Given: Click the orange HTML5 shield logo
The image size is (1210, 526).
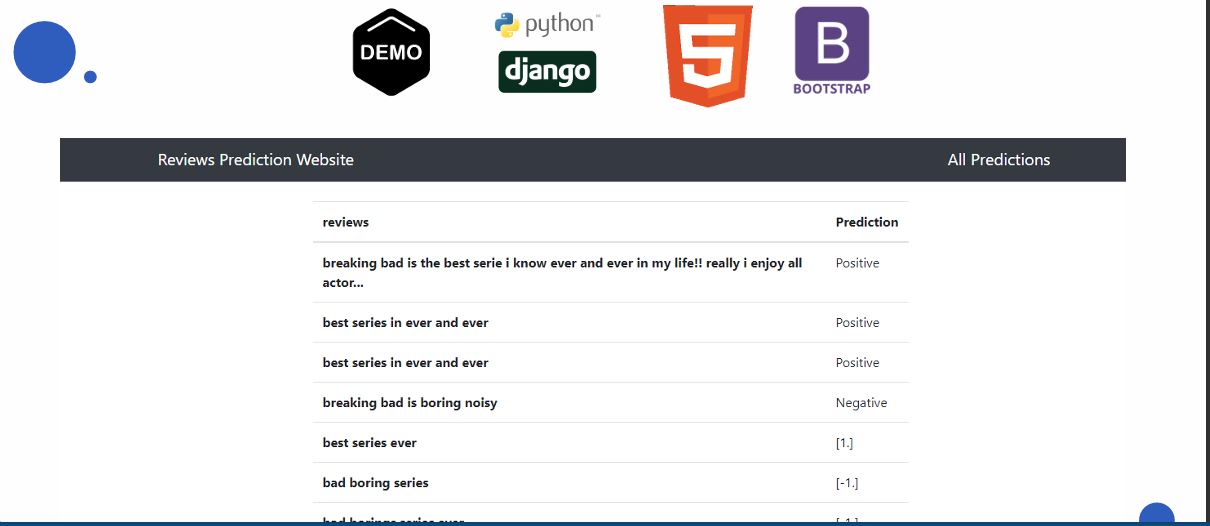Looking at the screenshot, I should (707, 56).
